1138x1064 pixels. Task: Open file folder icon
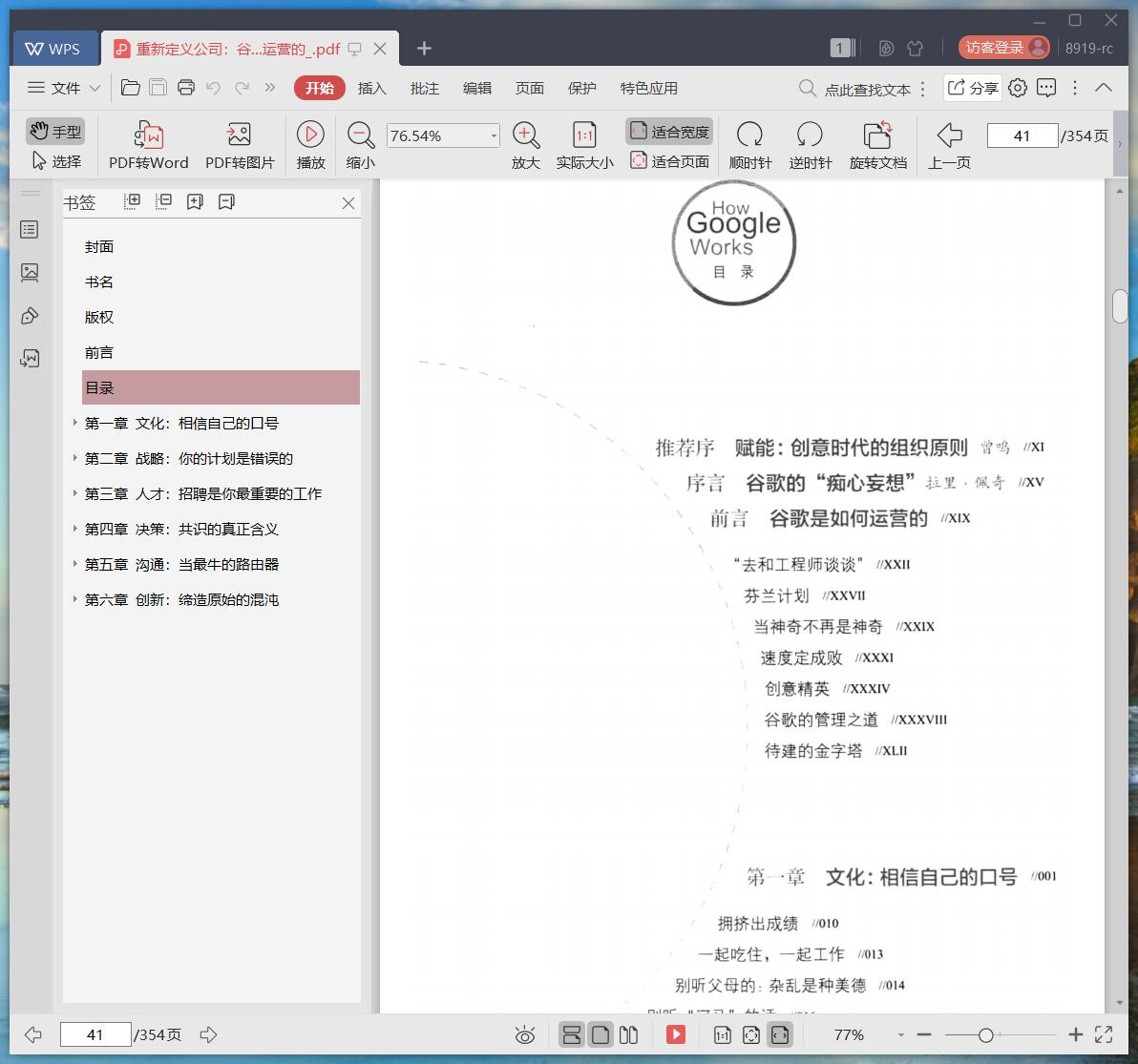[x=131, y=88]
